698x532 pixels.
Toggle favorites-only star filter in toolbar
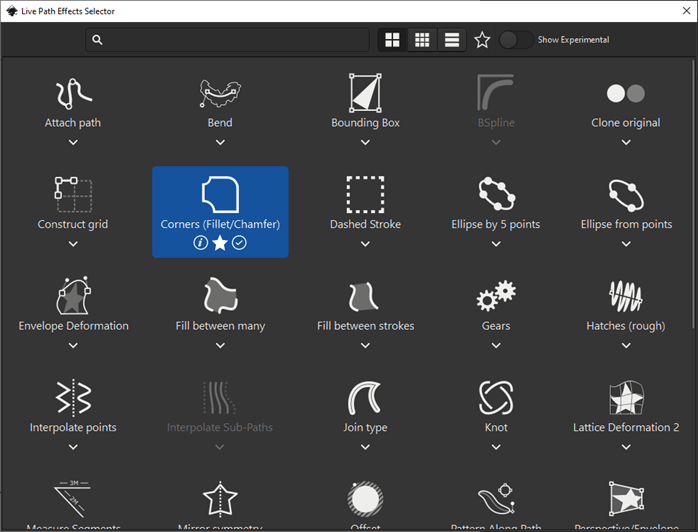[x=482, y=40]
